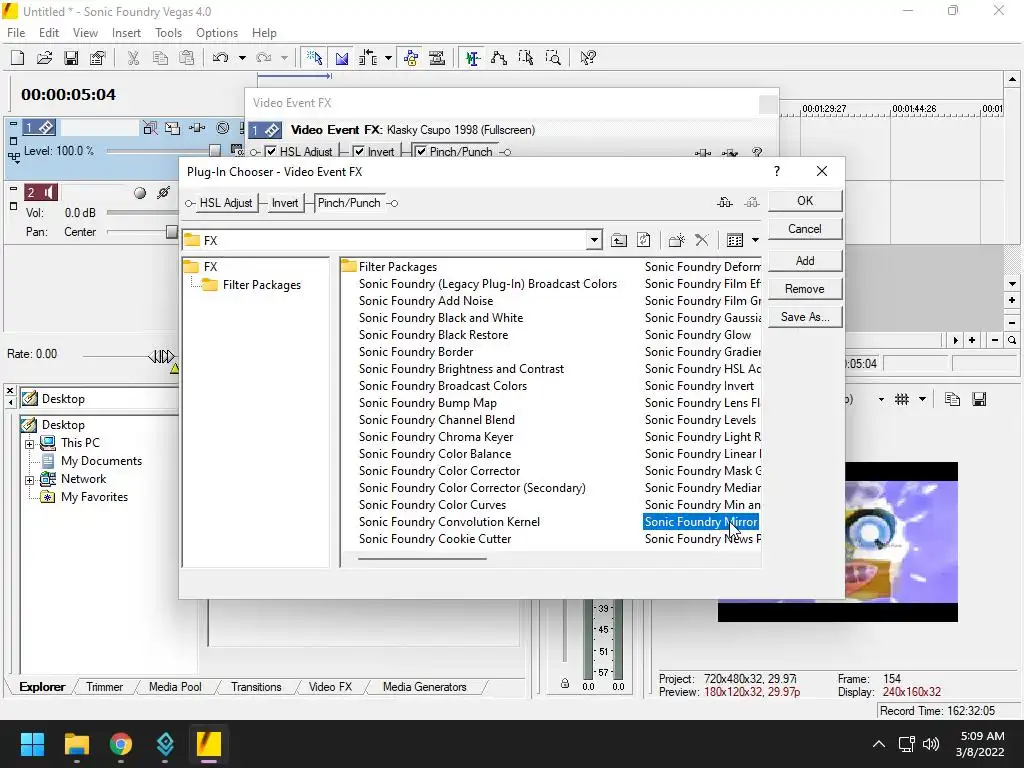Launch Chrome from the taskbar
1024x768 pixels.
(x=121, y=744)
